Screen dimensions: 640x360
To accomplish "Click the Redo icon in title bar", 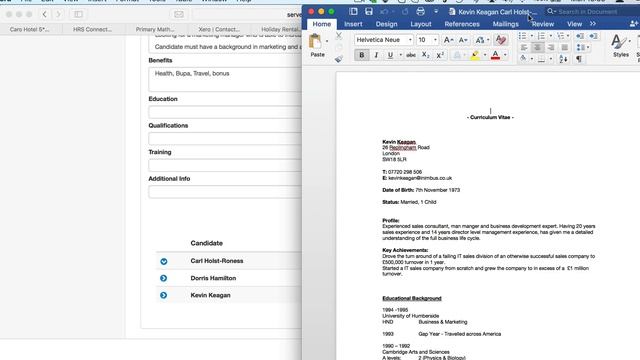I will [405, 12].
